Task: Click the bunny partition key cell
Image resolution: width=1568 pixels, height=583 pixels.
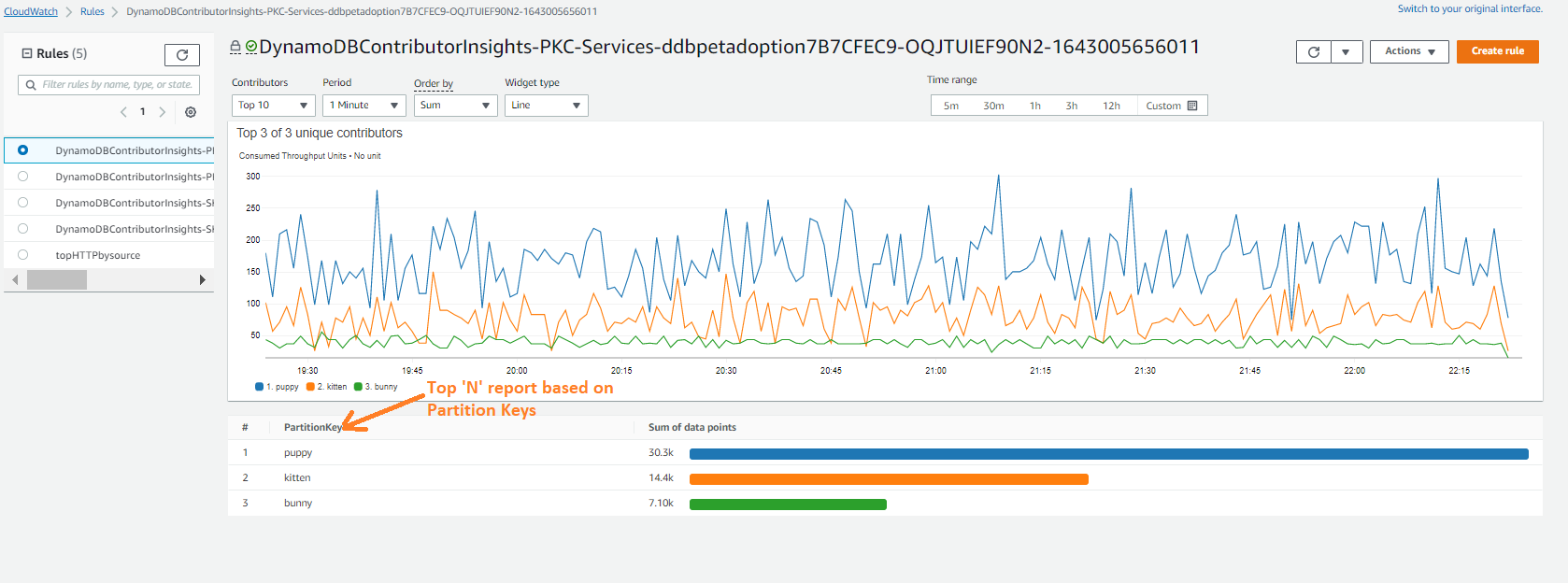Action: 298,503
